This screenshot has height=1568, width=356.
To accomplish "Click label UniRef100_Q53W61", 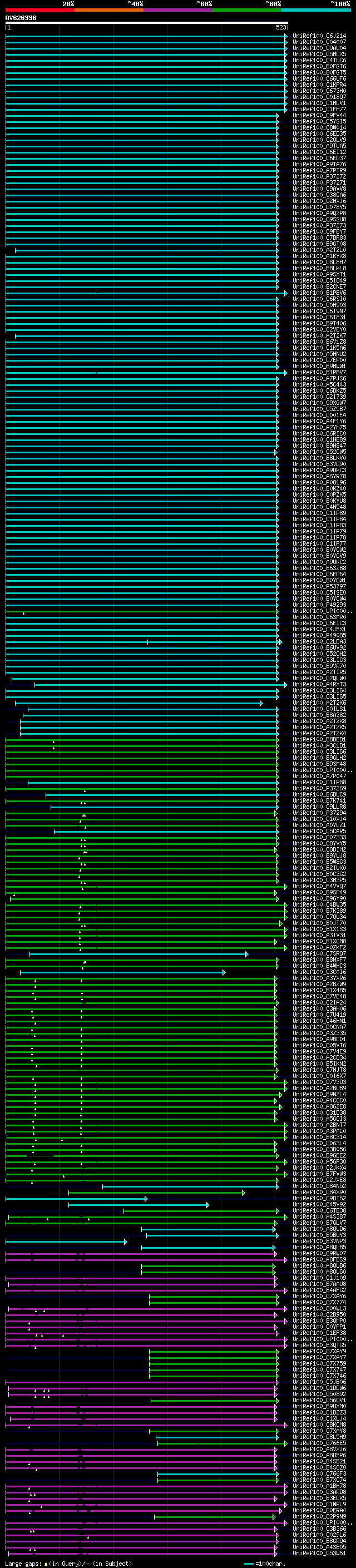I will click(319, 1554).
